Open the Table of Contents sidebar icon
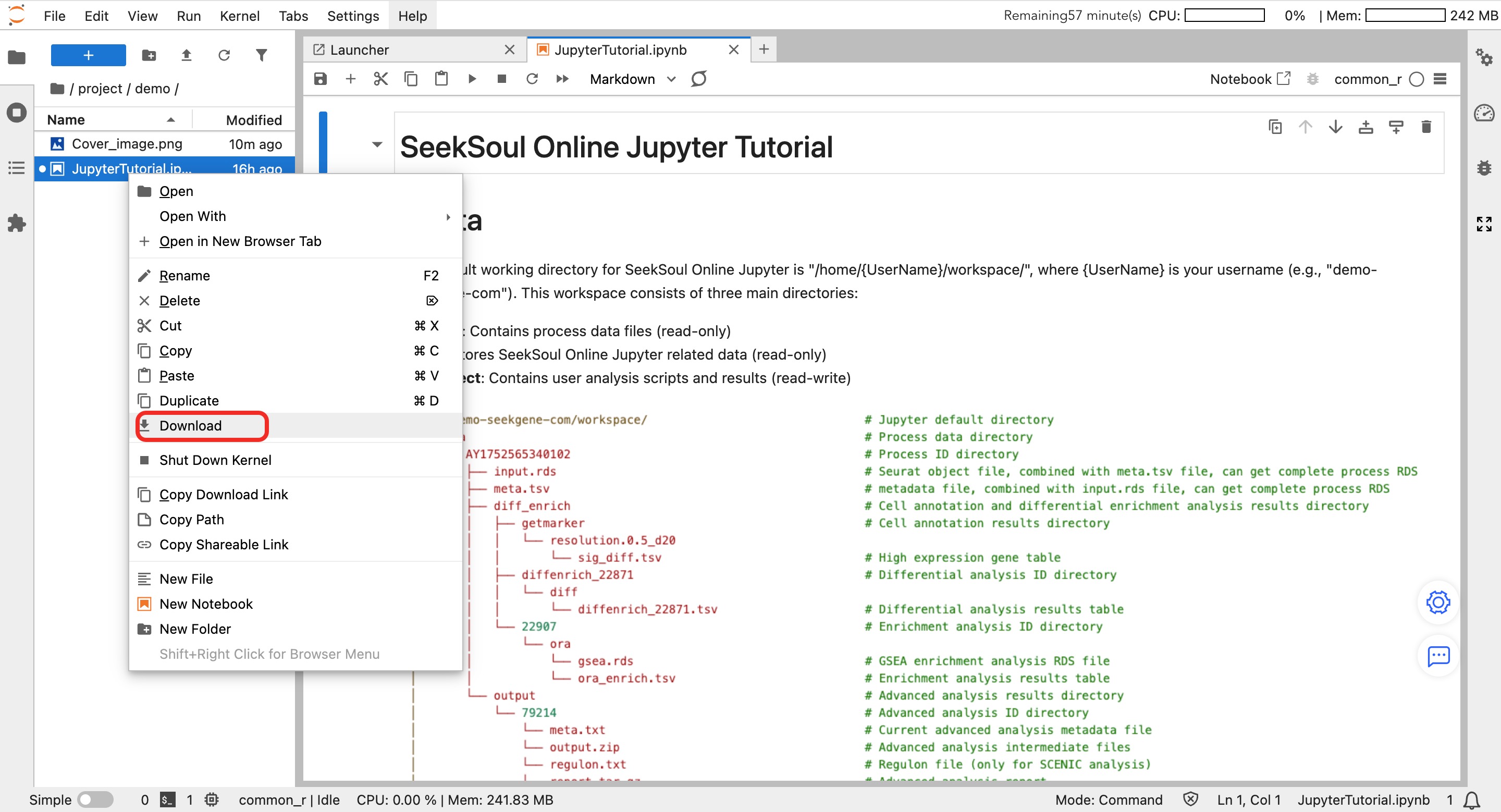 (x=16, y=168)
